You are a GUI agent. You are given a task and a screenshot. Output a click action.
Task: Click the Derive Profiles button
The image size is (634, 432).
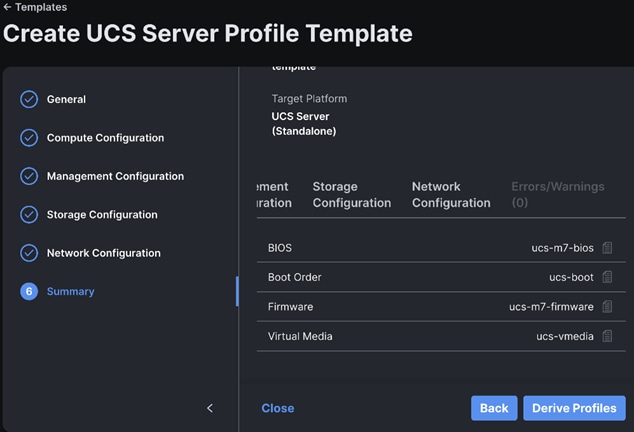(x=574, y=408)
